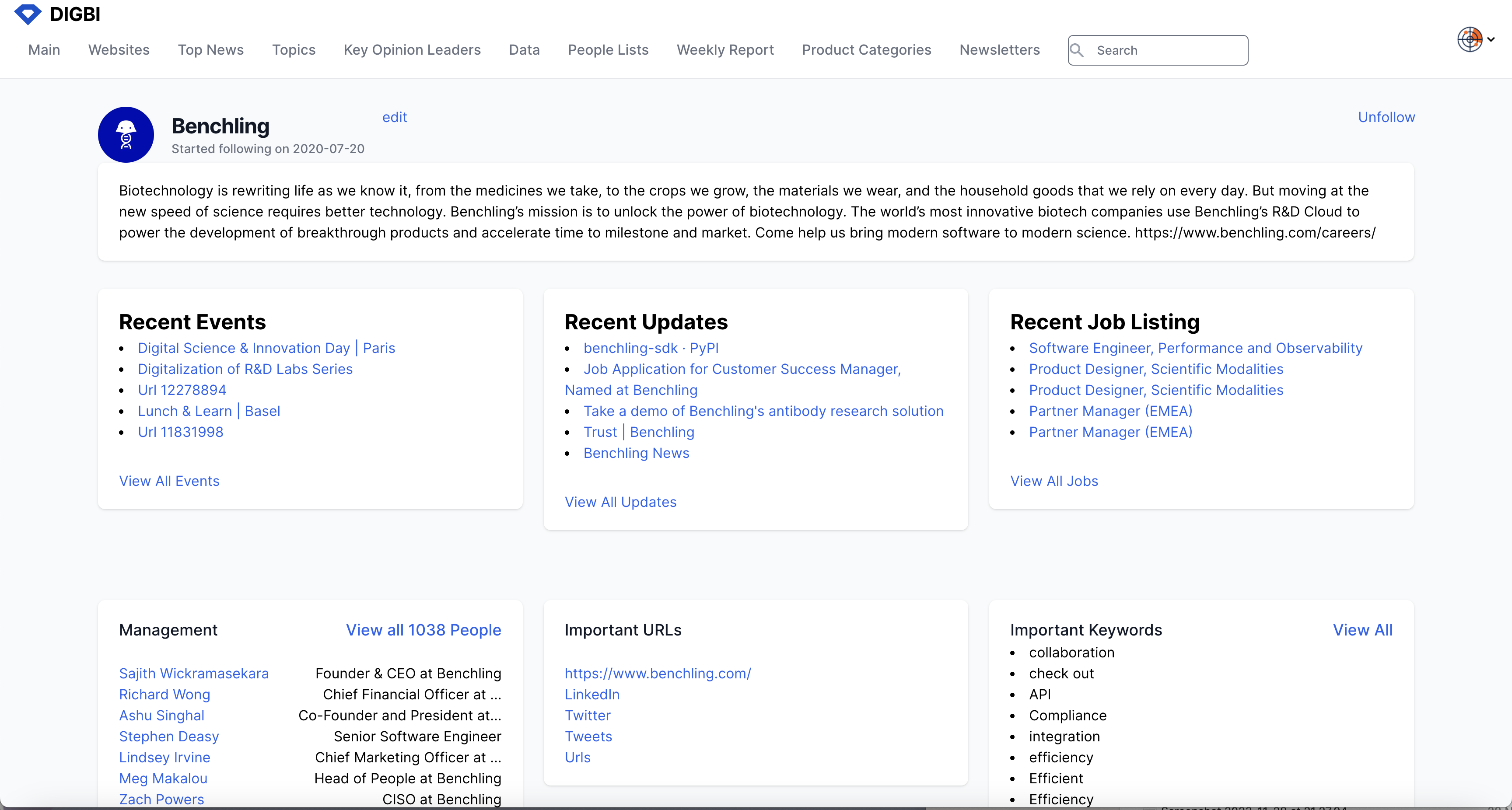Open Stephen Deasy profile

[x=169, y=737]
